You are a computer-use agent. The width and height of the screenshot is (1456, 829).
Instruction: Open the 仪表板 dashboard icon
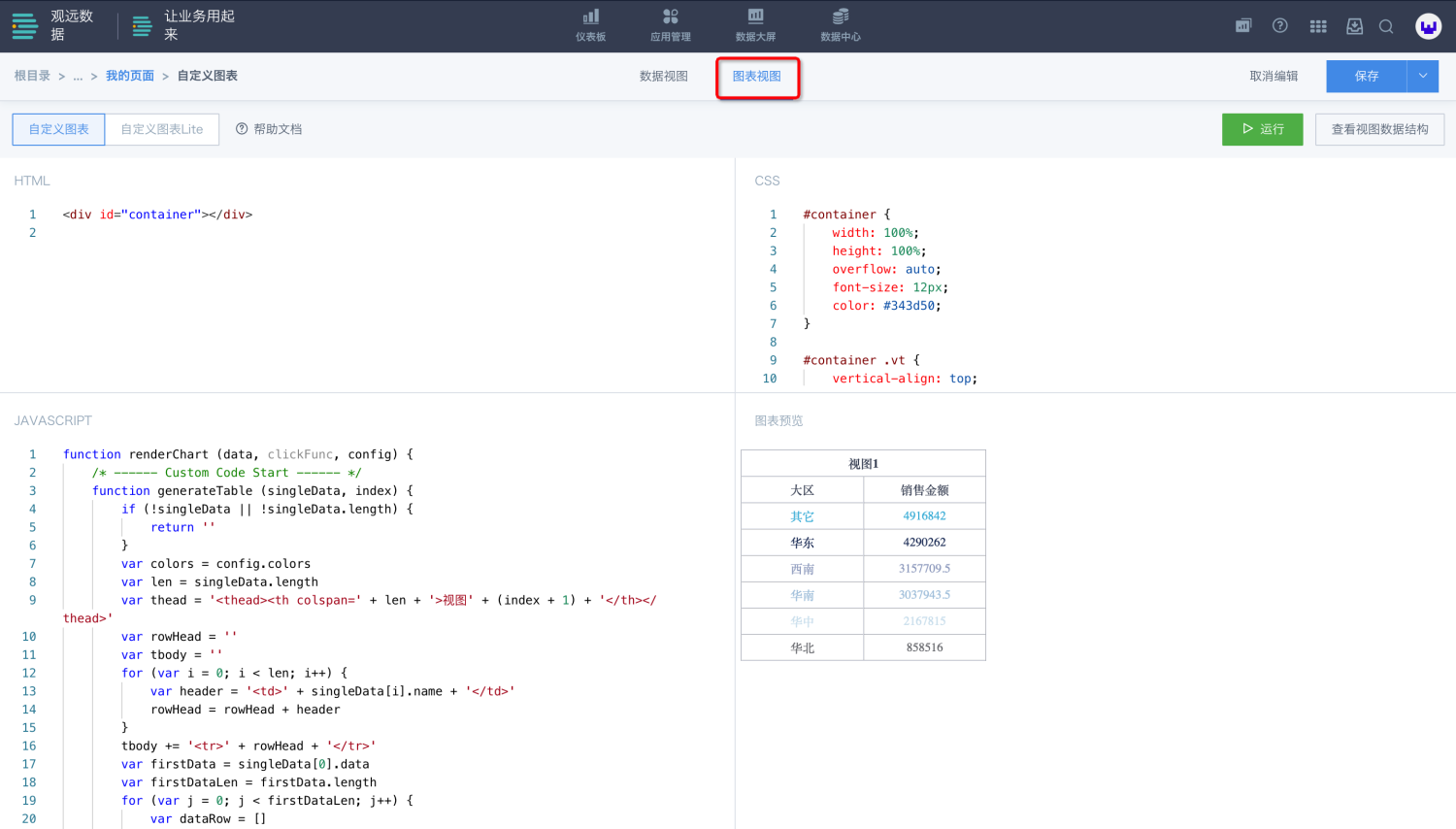pyautogui.click(x=590, y=25)
